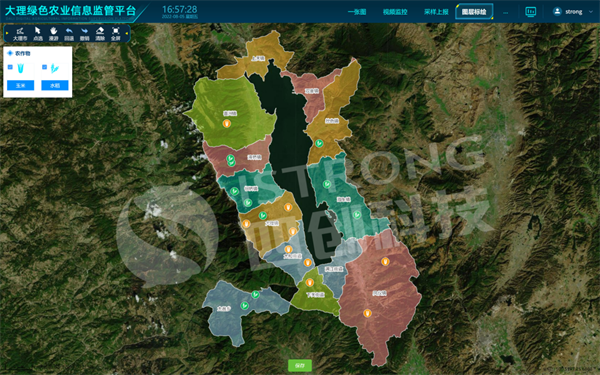
Task: Click the 16:57:28 clock display
Action: click(179, 9)
